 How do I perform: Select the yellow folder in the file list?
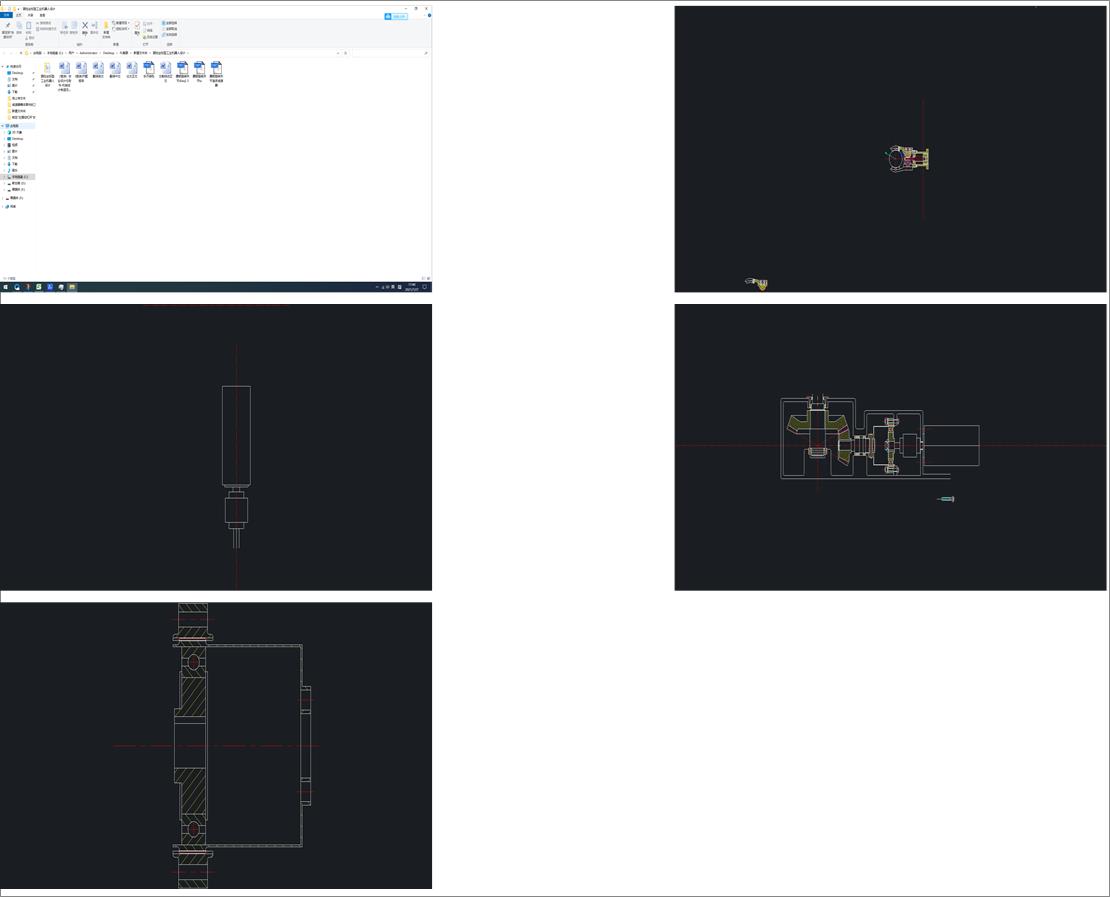pyautogui.click(x=48, y=70)
